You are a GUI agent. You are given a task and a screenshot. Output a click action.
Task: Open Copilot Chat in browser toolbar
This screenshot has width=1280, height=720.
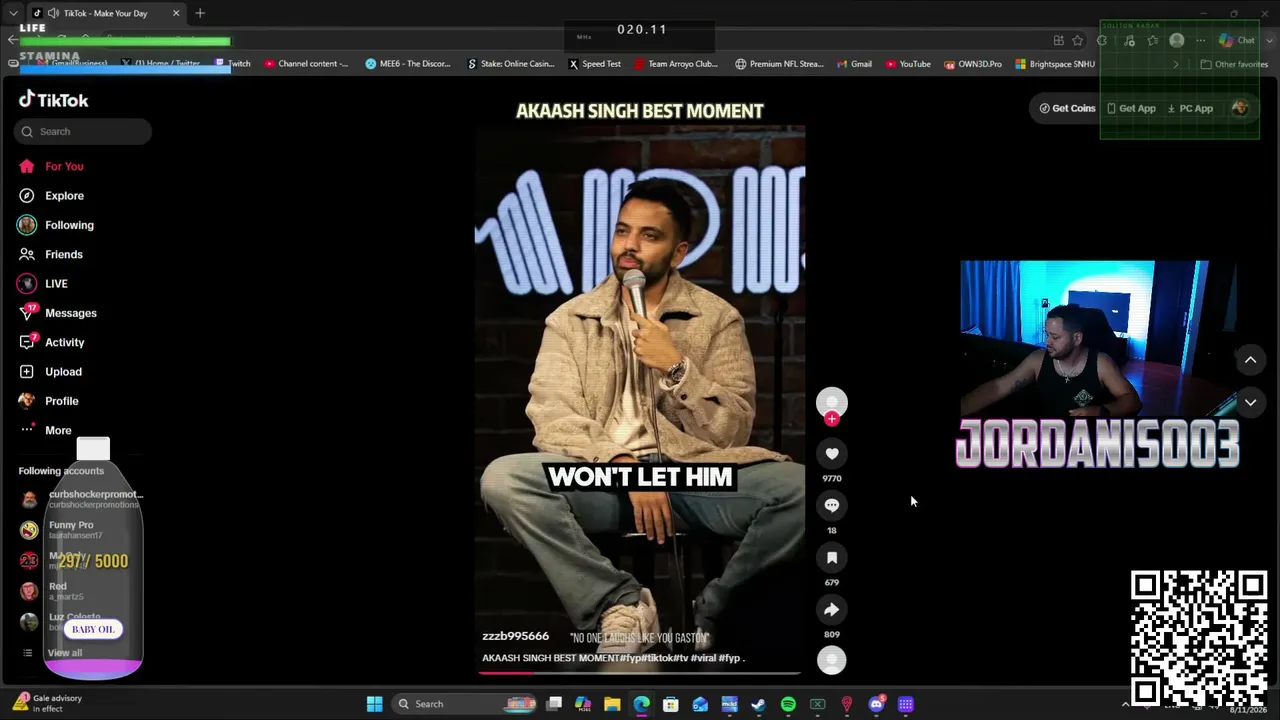click(x=1237, y=40)
